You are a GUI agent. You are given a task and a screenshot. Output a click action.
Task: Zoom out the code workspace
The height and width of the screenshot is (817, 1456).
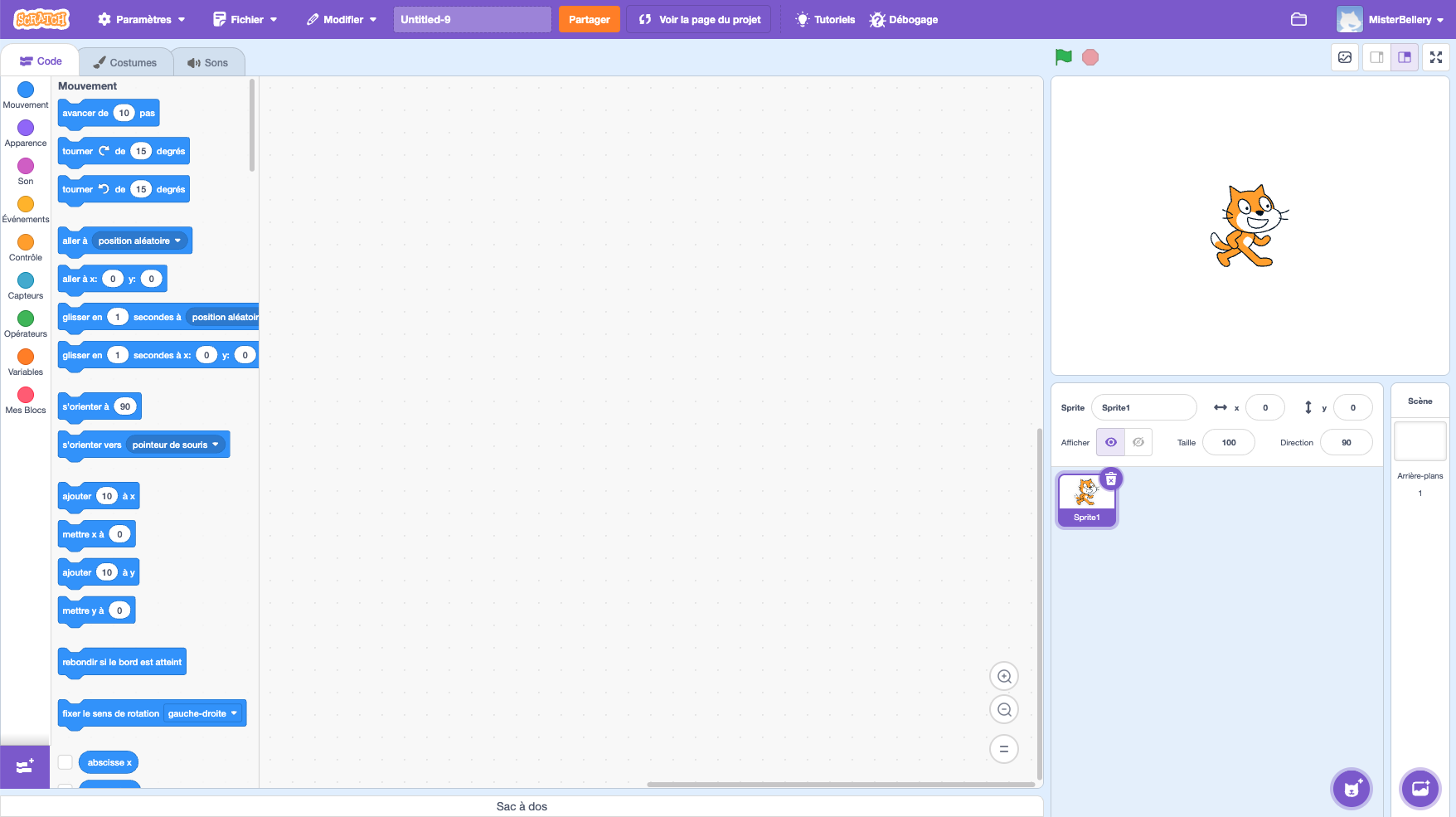pyautogui.click(x=1004, y=709)
